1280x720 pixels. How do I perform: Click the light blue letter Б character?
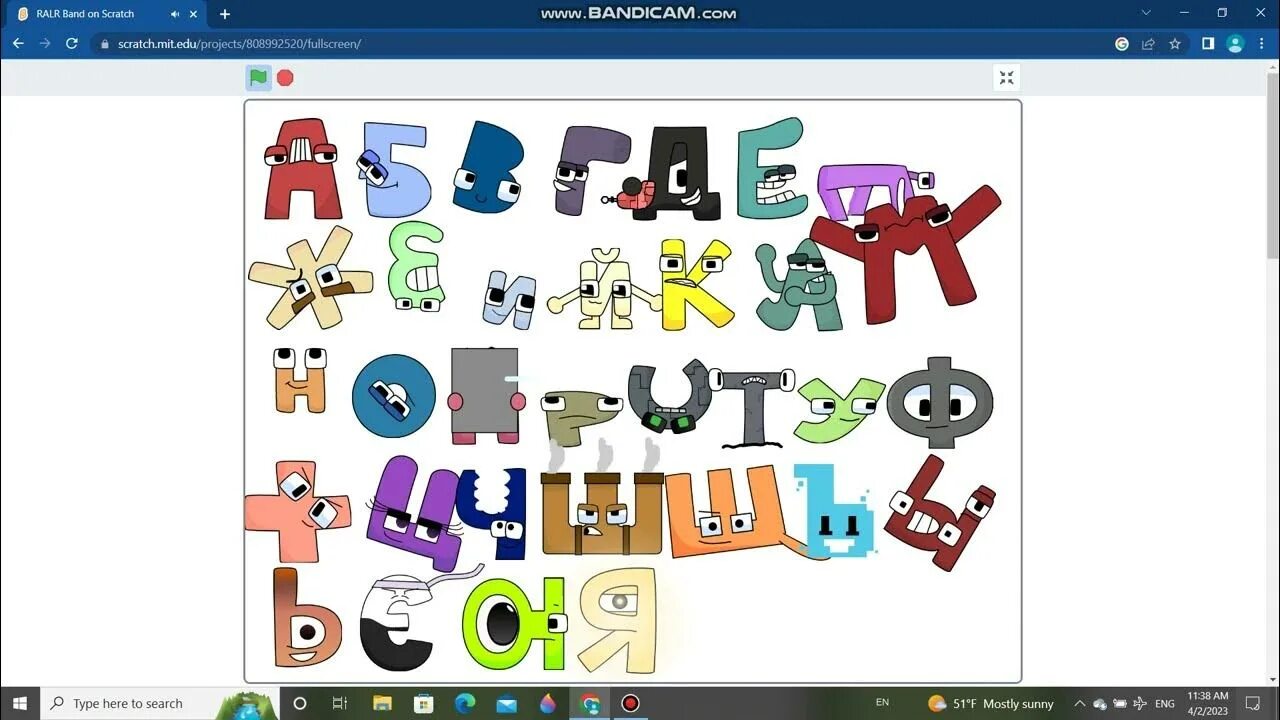(x=394, y=170)
